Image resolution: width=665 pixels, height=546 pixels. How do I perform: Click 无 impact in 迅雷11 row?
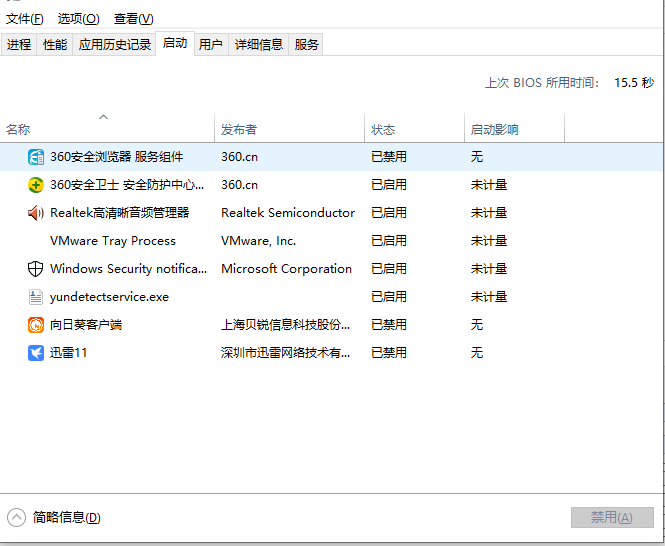pyautogui.click(x=477, y=353)
